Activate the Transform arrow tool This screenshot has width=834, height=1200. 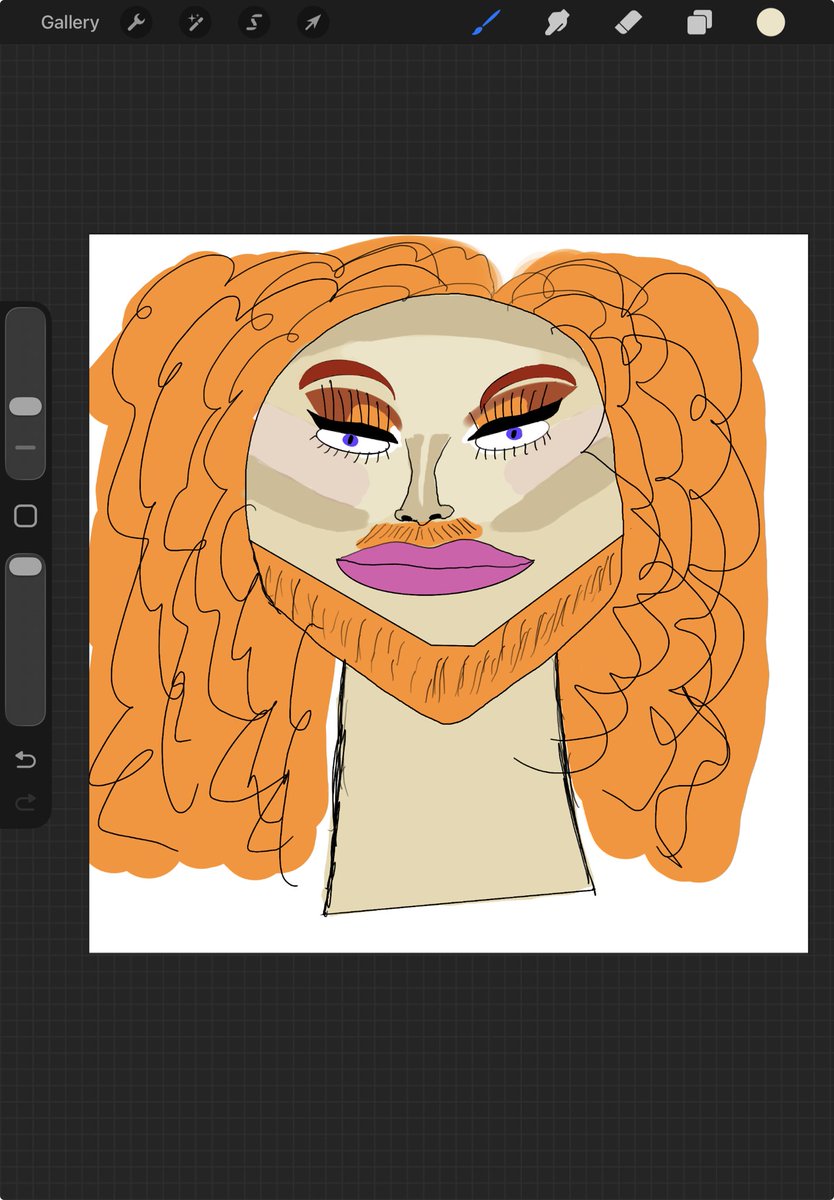[x=313, y=22]
